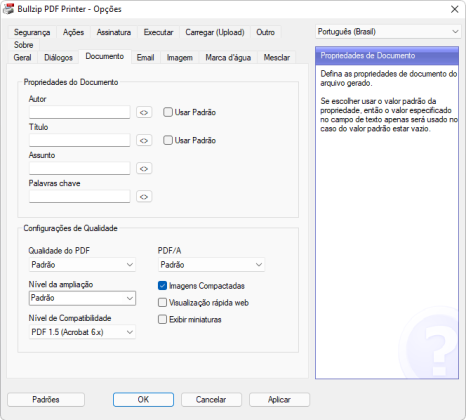Close the Bullzip options window
466x420 pixels.
tap(455, 9)
